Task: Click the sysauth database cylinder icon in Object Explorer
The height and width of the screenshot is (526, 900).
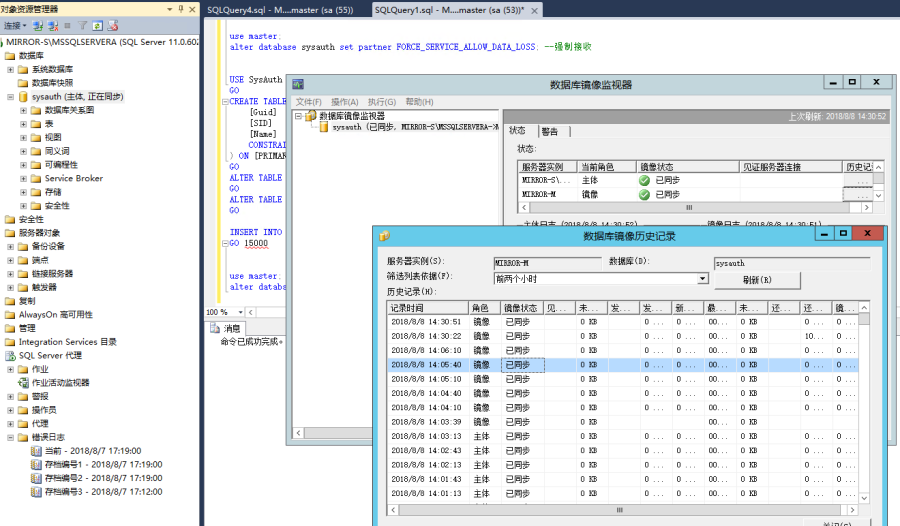Action: (x=24, y=96)
